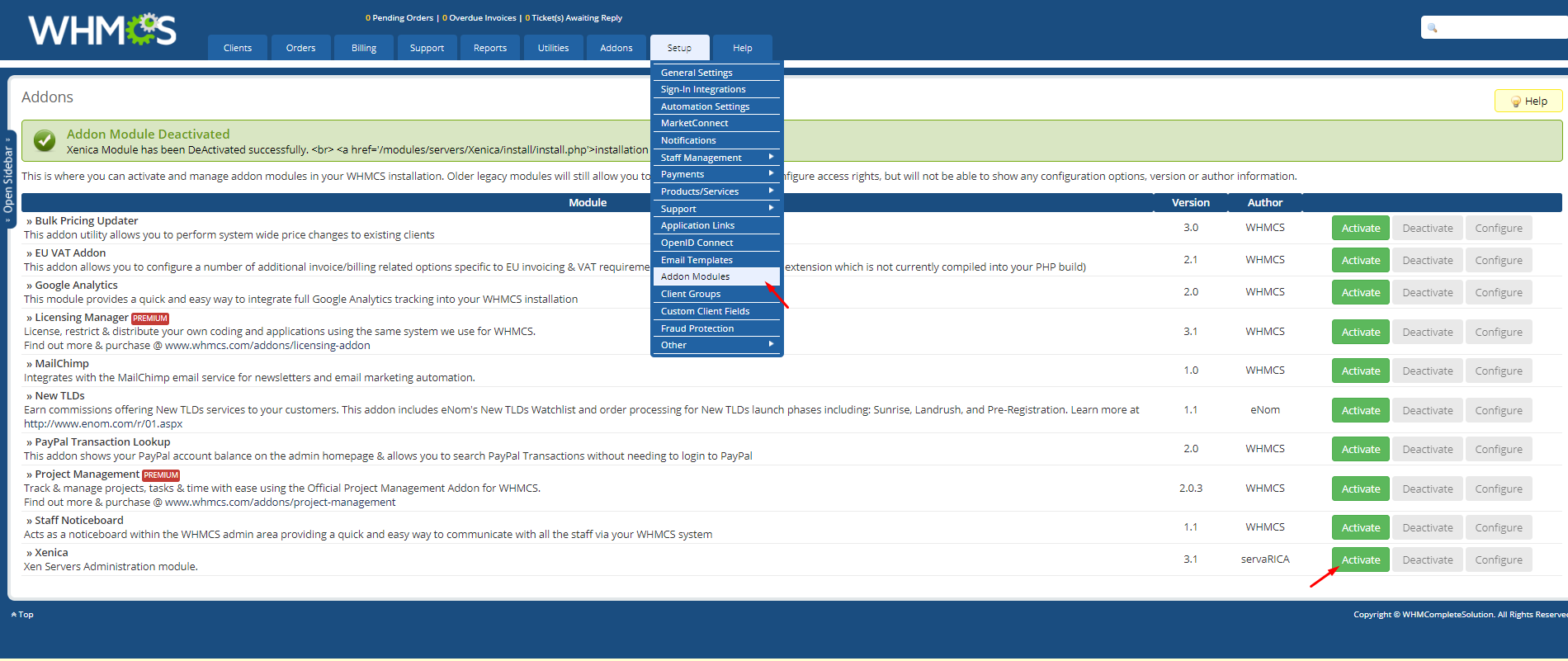The image size is (1568, 661).
Task: Select General Settings from Setup menu
Action: [x=716, y=73]
